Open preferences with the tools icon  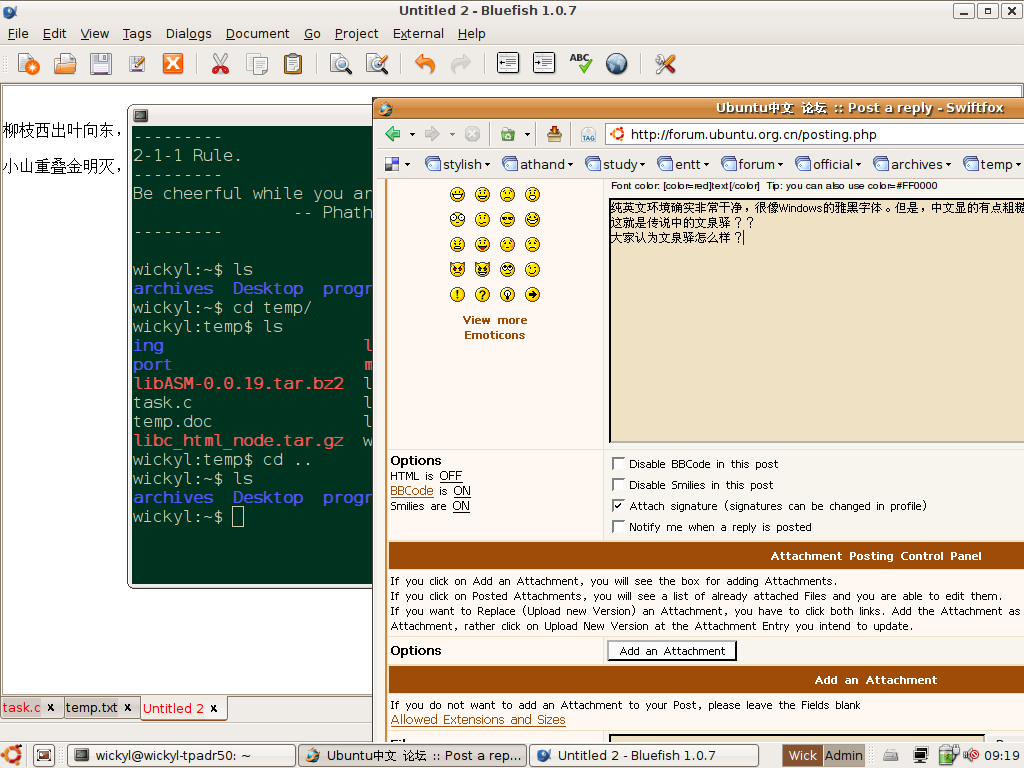point(664,64)
